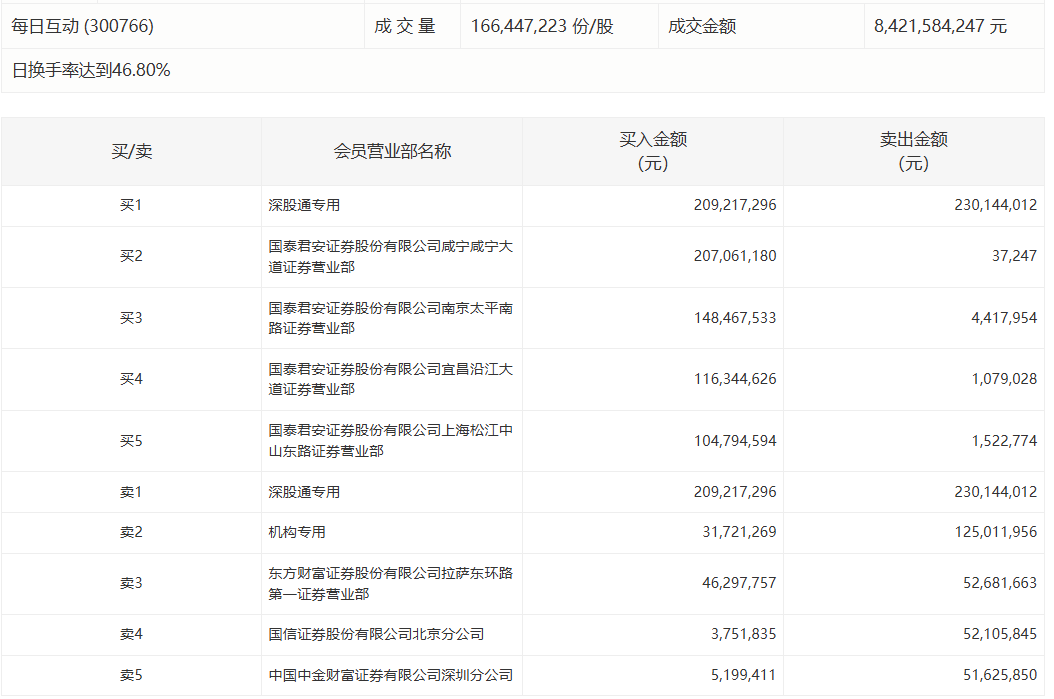
Task: Click the 卖出金额 column header
Action: tap(913, 151)
